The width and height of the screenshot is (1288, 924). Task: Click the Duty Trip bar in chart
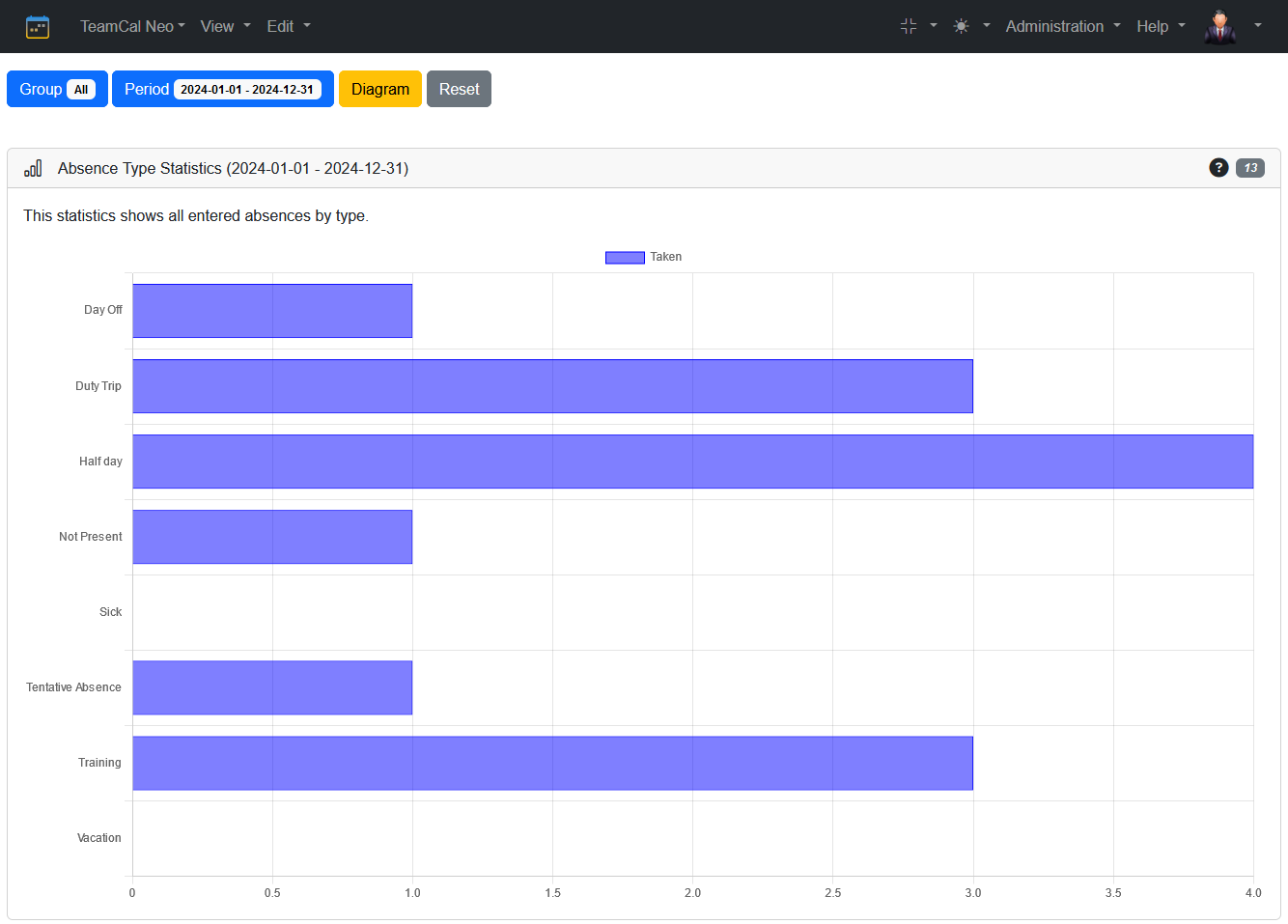point(552,386)
